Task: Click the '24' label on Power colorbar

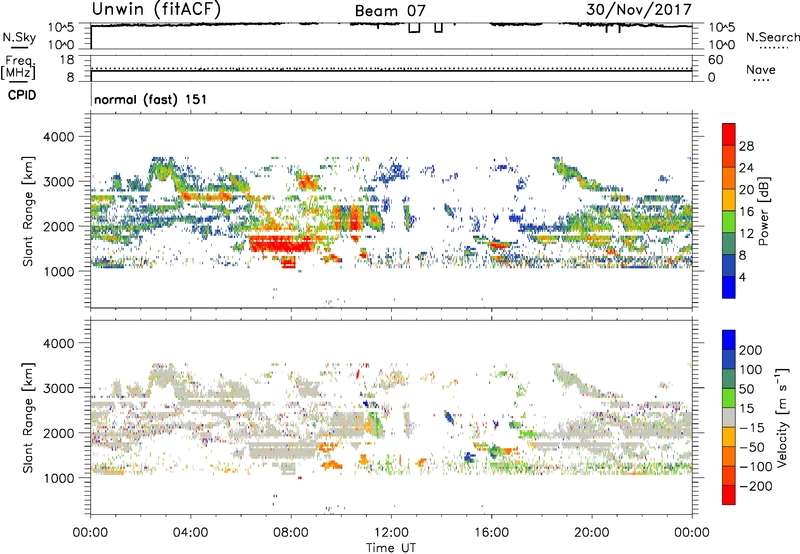Action: (746, 168)
